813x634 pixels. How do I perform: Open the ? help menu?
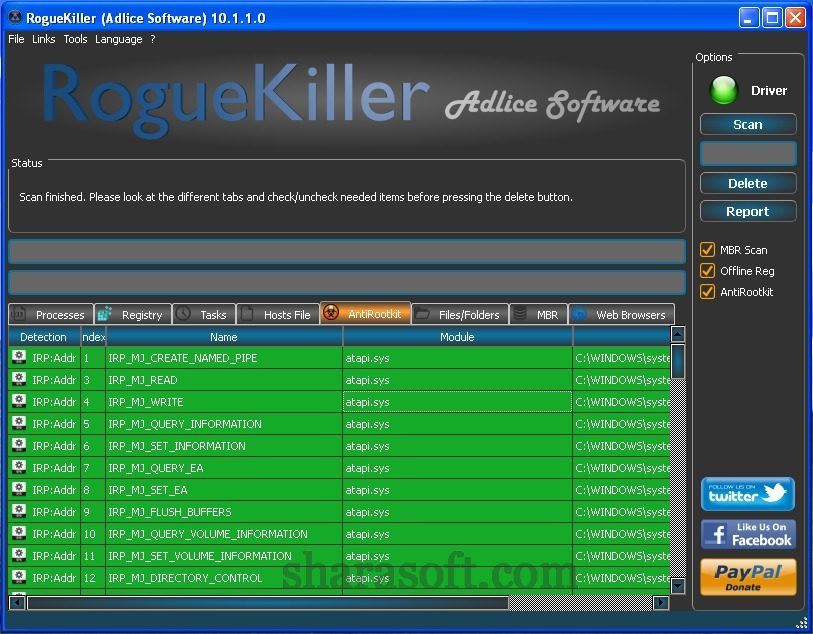153,39
